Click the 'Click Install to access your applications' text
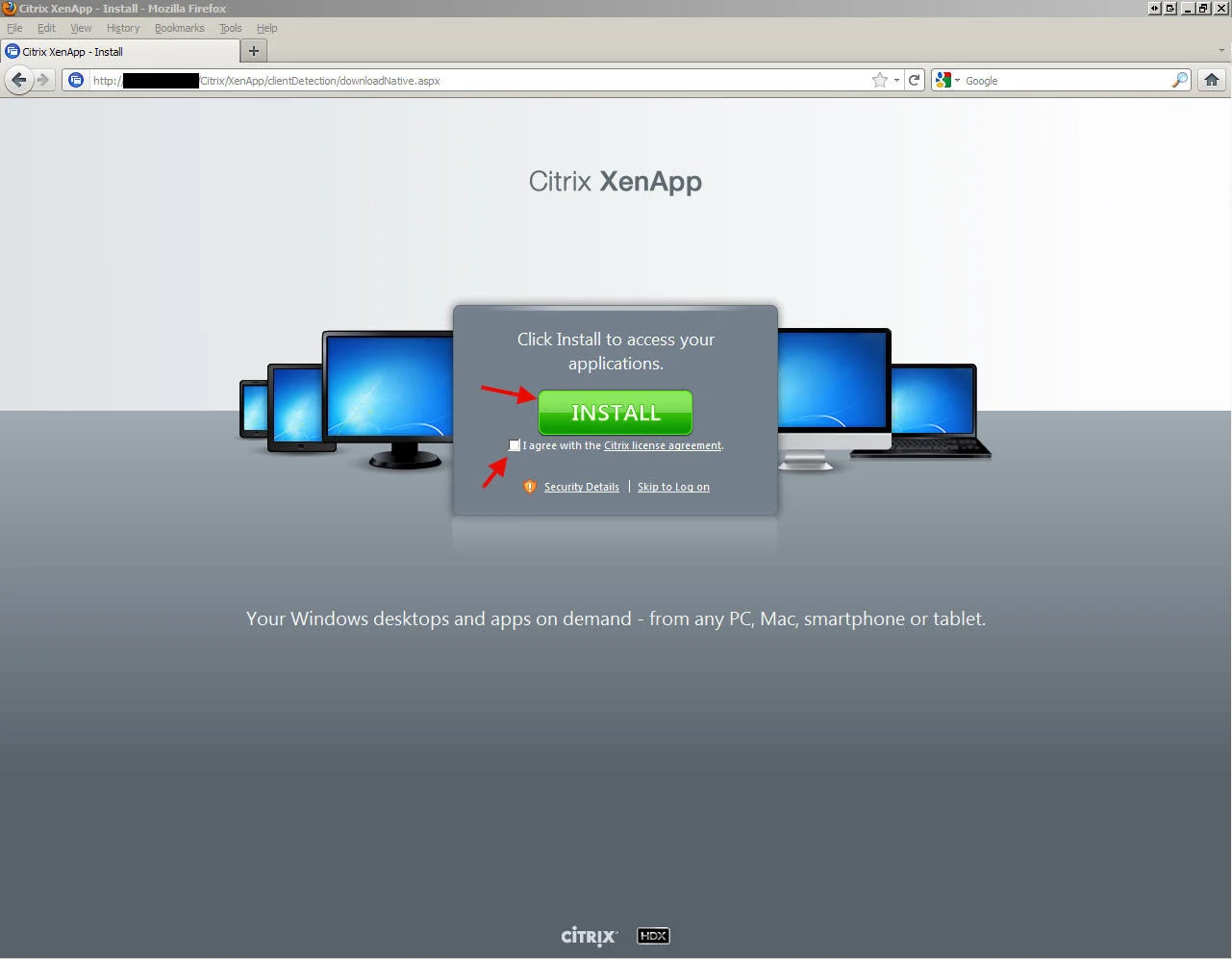The width and height of the screenshot is (1232, 959). 616,351
